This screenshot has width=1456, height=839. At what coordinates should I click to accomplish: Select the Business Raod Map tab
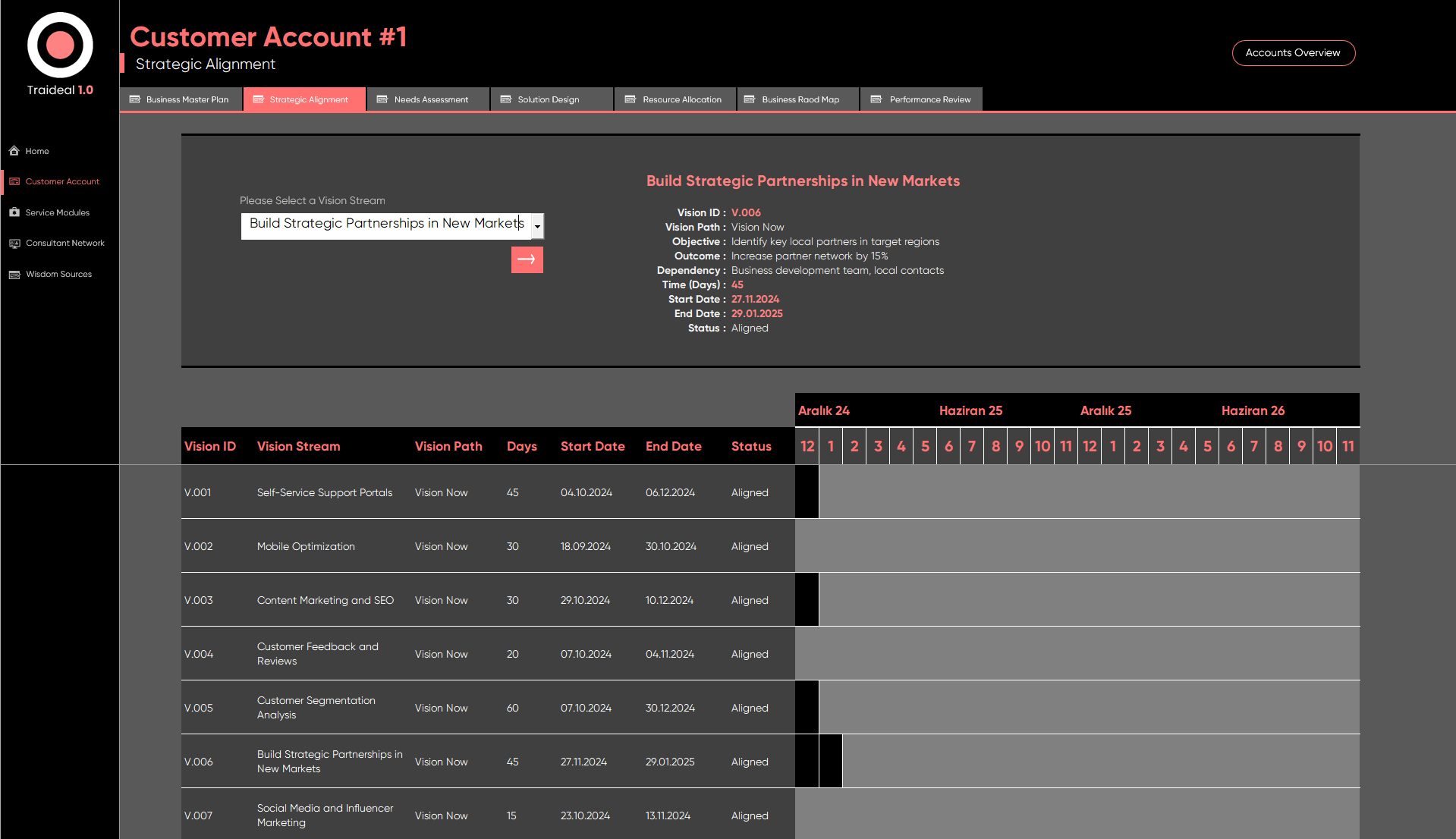[x=797, y=99]
